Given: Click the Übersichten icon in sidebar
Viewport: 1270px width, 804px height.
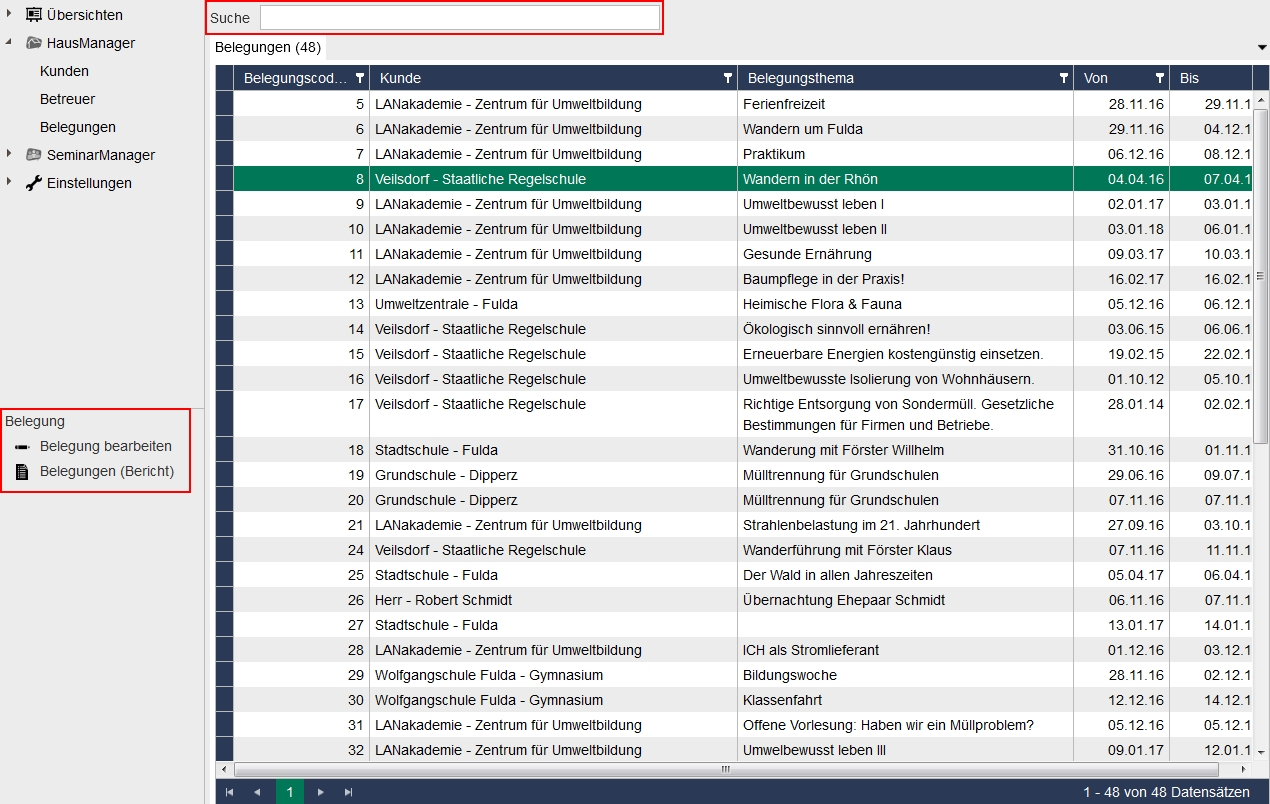Looking at the screenshot, I should pyautogui.click(x=34, y=15).
